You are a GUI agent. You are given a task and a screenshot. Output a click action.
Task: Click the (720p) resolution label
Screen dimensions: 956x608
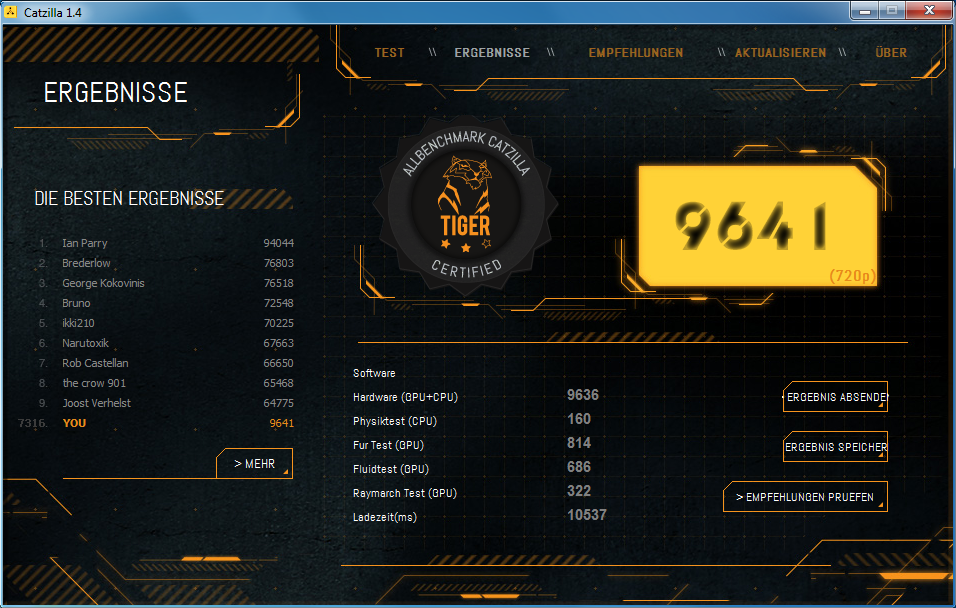(852, 276)
